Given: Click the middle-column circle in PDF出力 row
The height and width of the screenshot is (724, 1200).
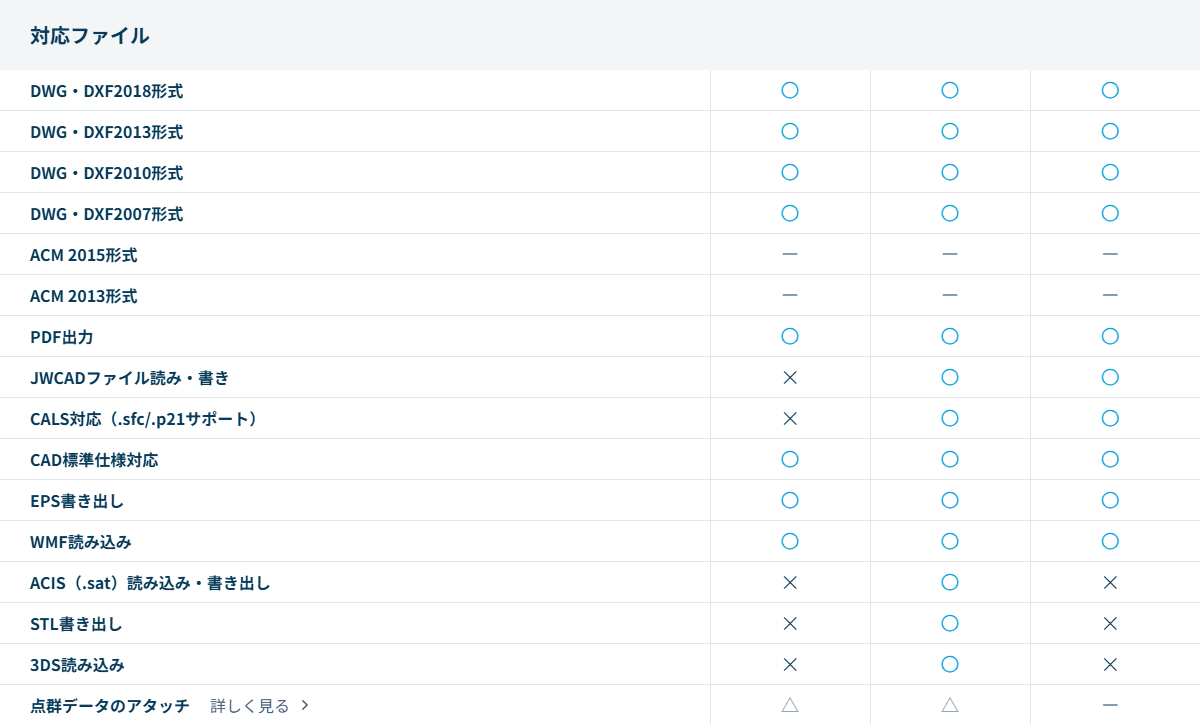Looking at the screenshot, I should tap(950, 336).
